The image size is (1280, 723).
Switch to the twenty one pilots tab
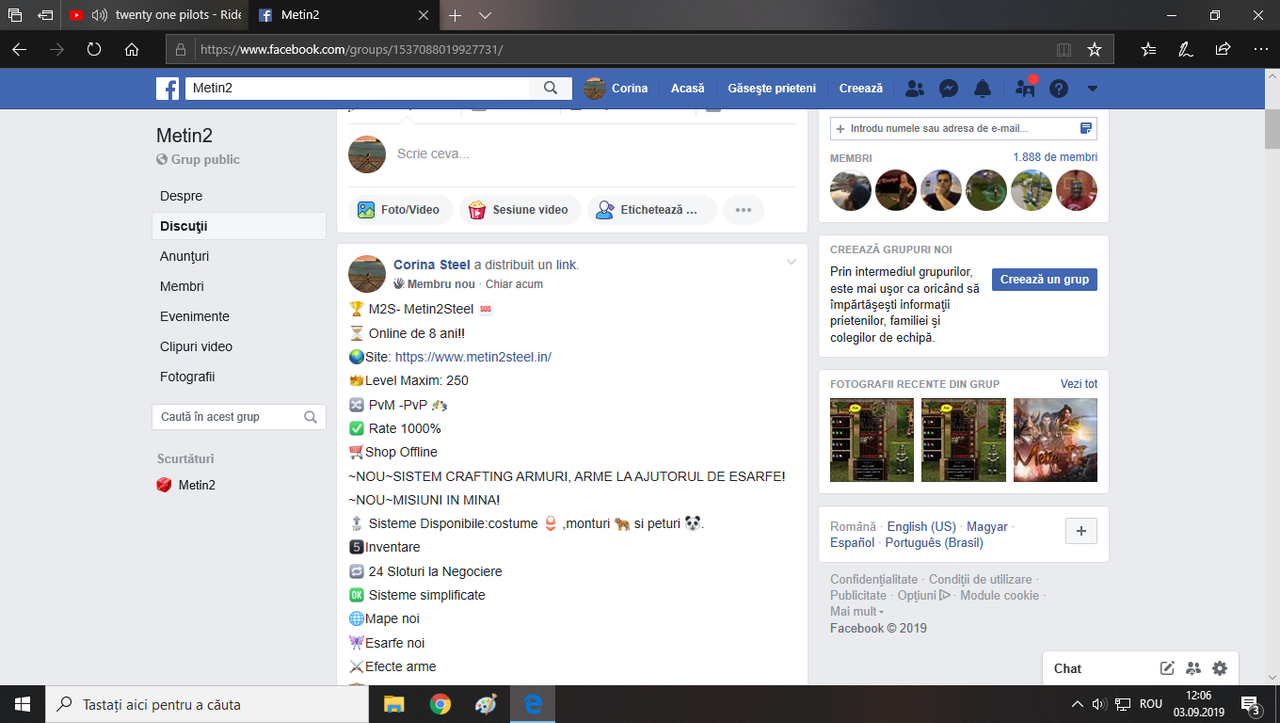153,15
